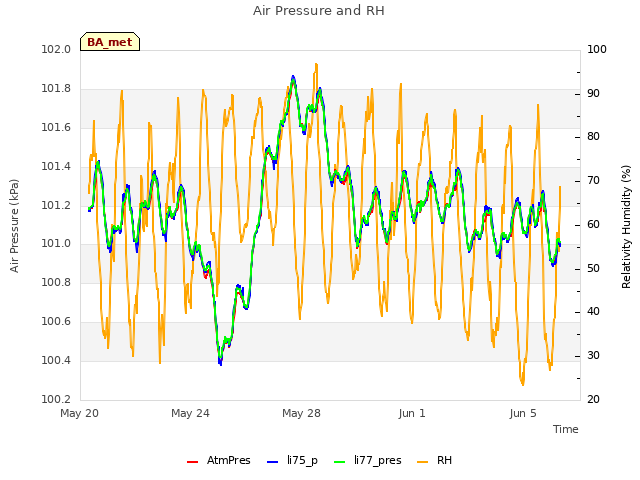Click the 60 humidity axis value
Viewport: 640px width, 480px height.
(x=593, y=224)
